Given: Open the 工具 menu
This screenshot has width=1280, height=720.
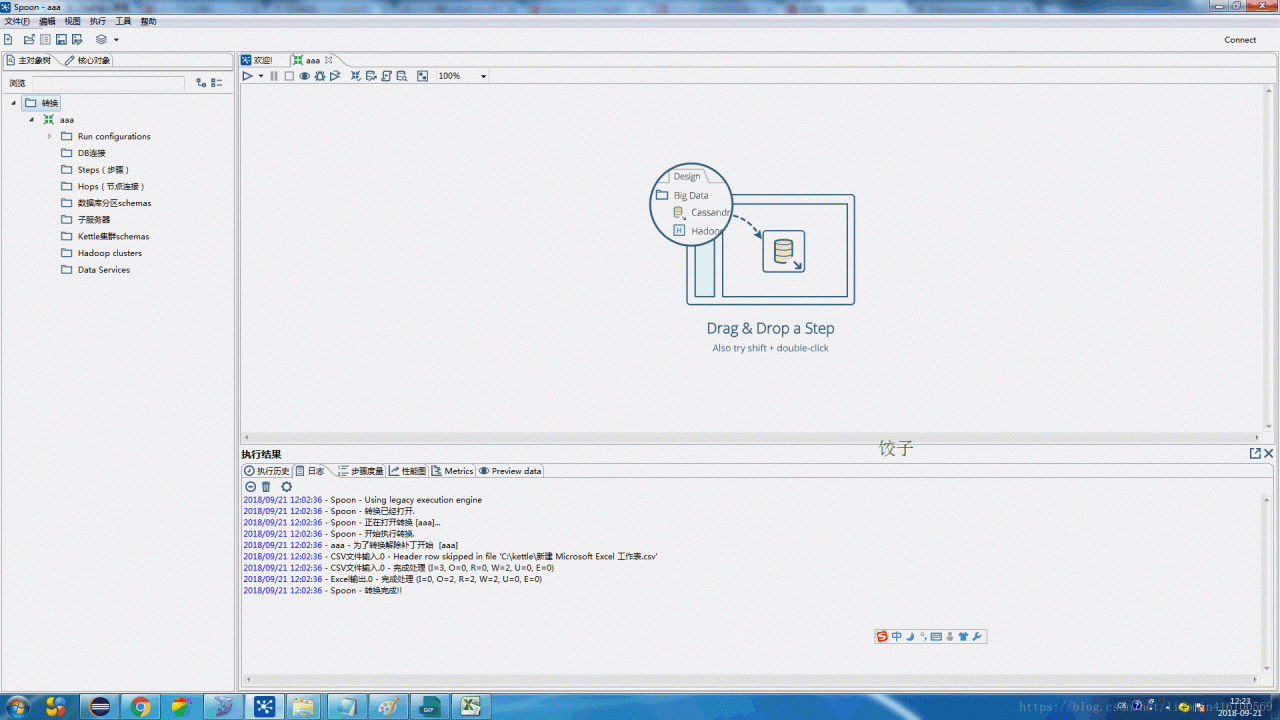Looking at the screenshot, I should (x=123, y=21).
